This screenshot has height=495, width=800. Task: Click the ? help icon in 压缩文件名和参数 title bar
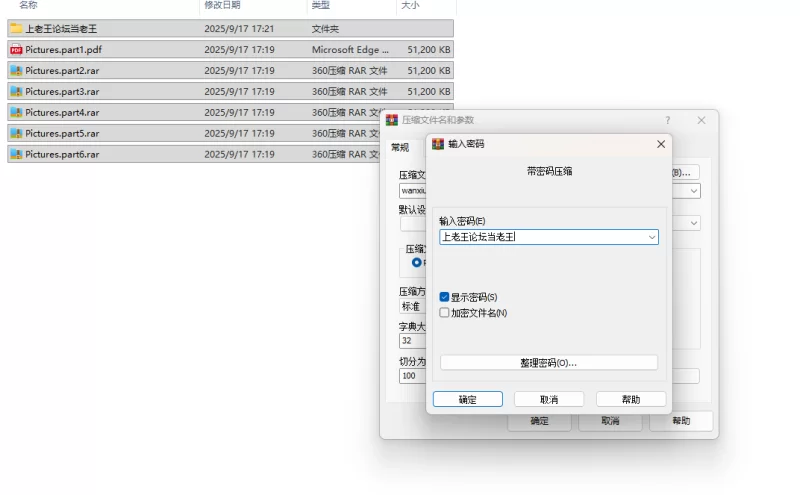tap(667, 120)
